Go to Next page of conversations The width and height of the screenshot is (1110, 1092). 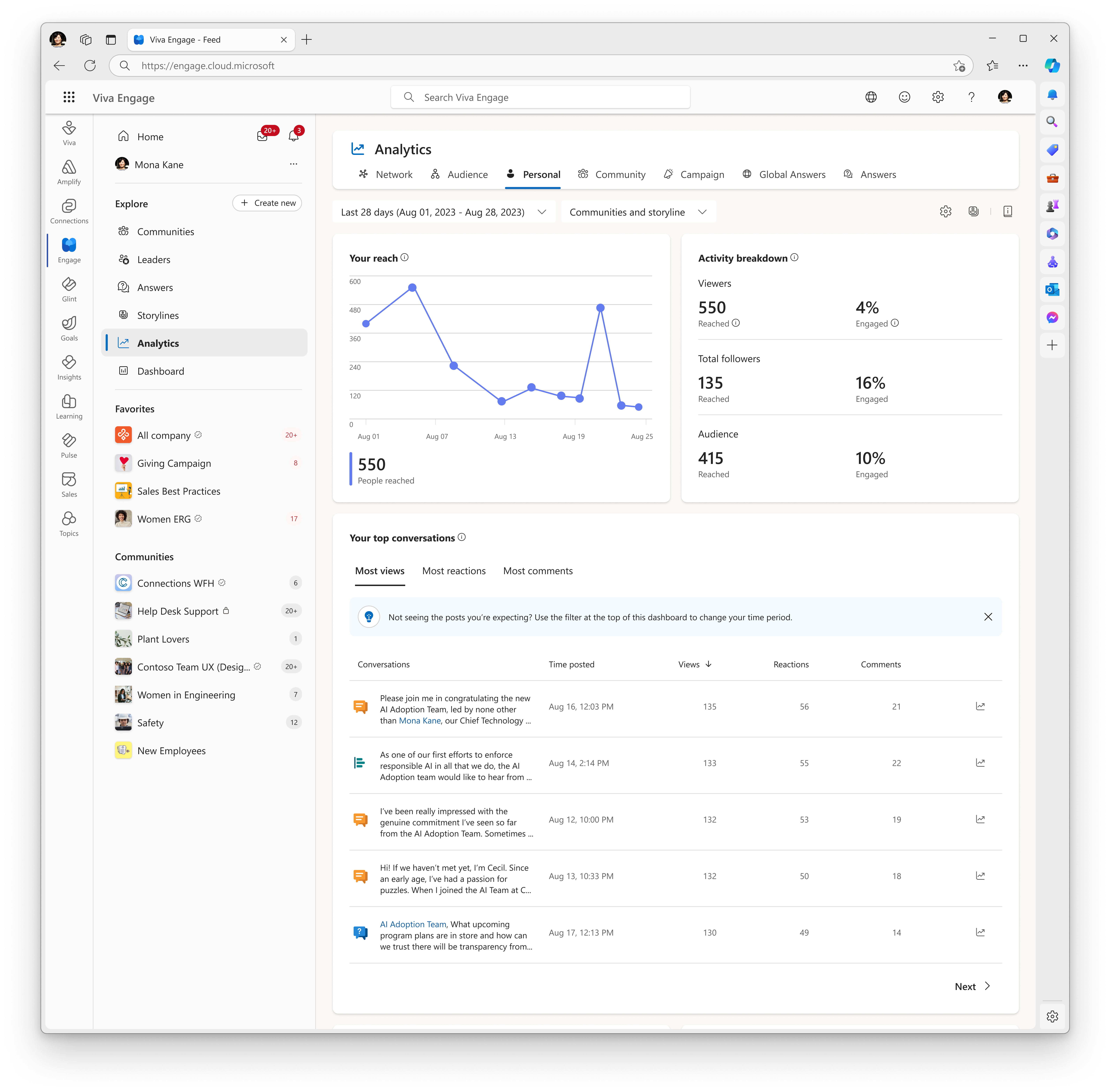pyautogui.click(x=972, y=986)
